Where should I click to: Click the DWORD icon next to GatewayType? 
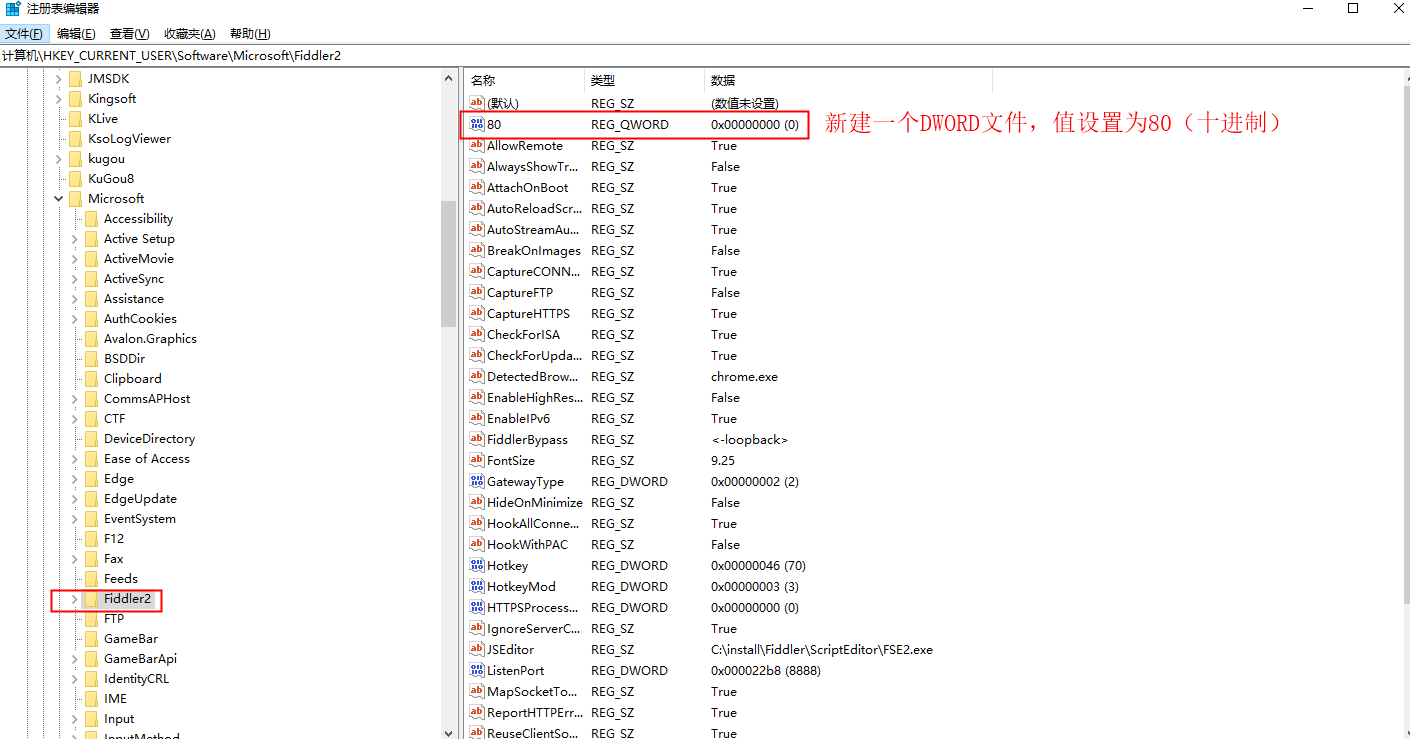(x=477, y=481)
